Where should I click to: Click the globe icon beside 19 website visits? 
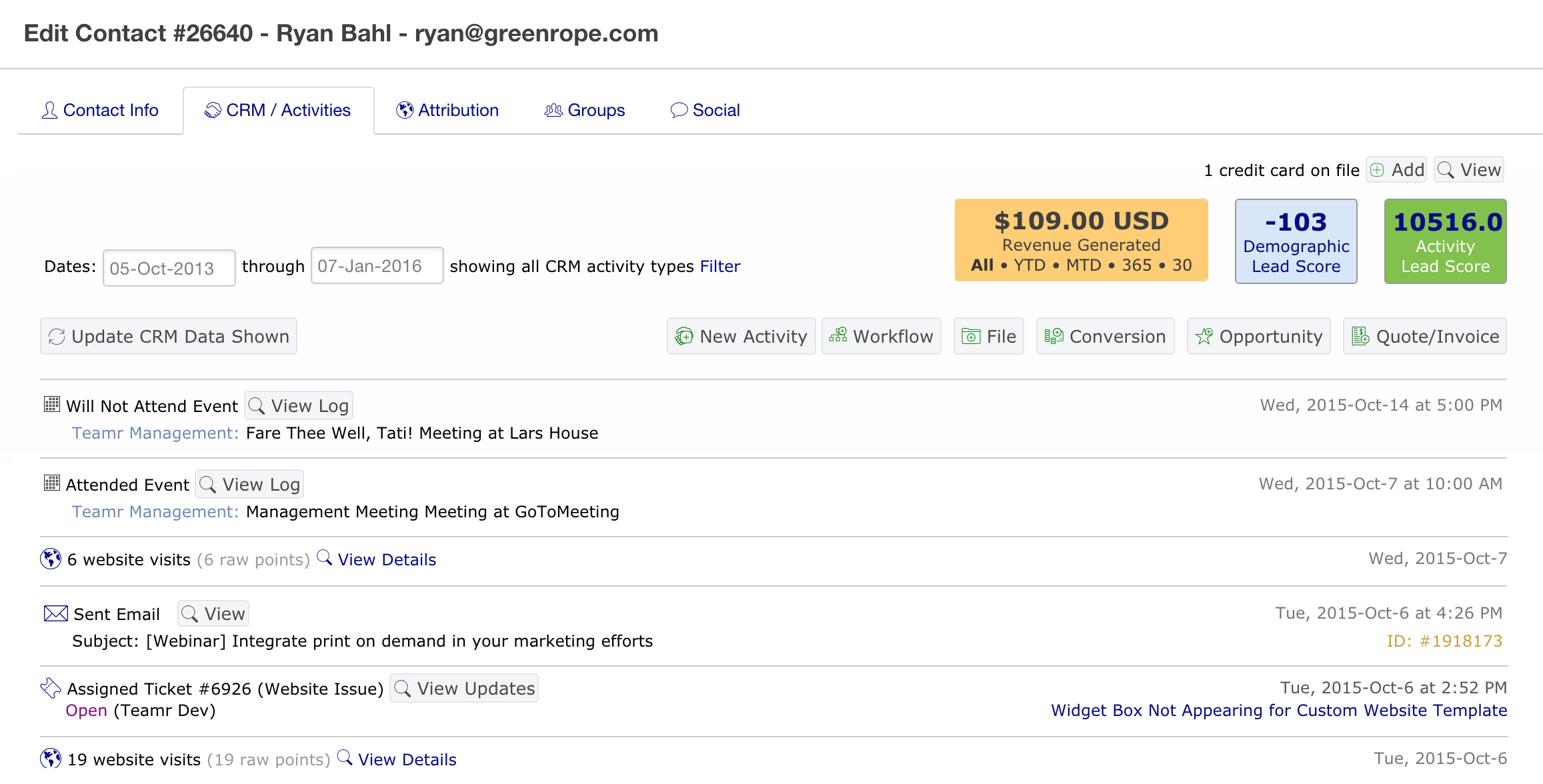coord(51,759)
